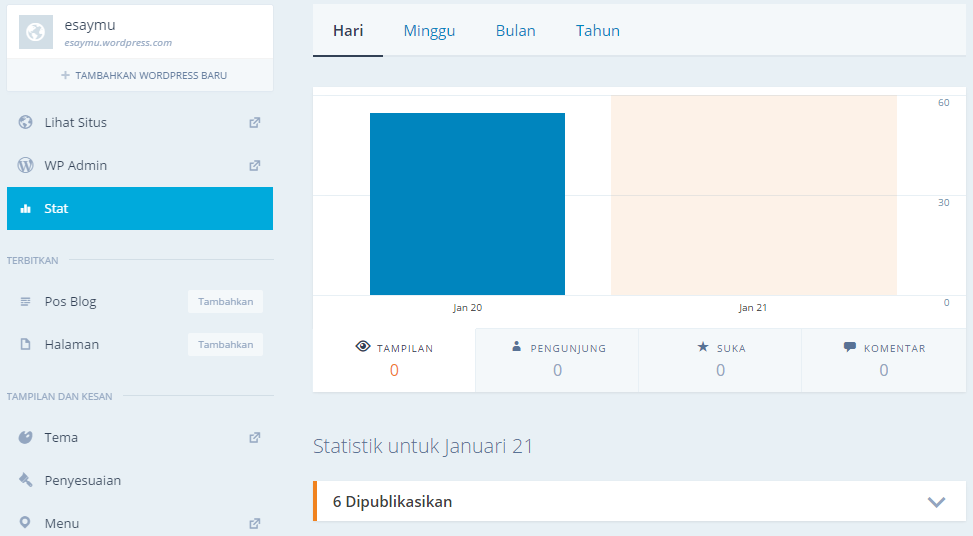Click the posts list icon beside Pos Blog

click(25, 302)
